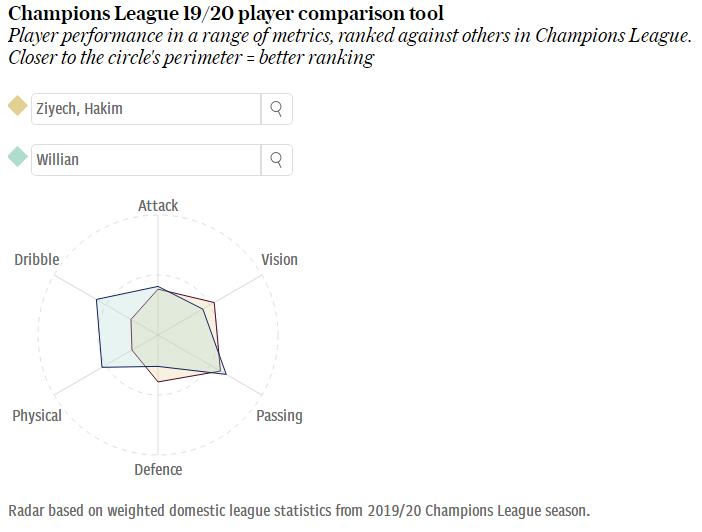Screen dimensions: 702x532
Task: Click the gold diamond marker for Ziyech
Action: point(18,106)
